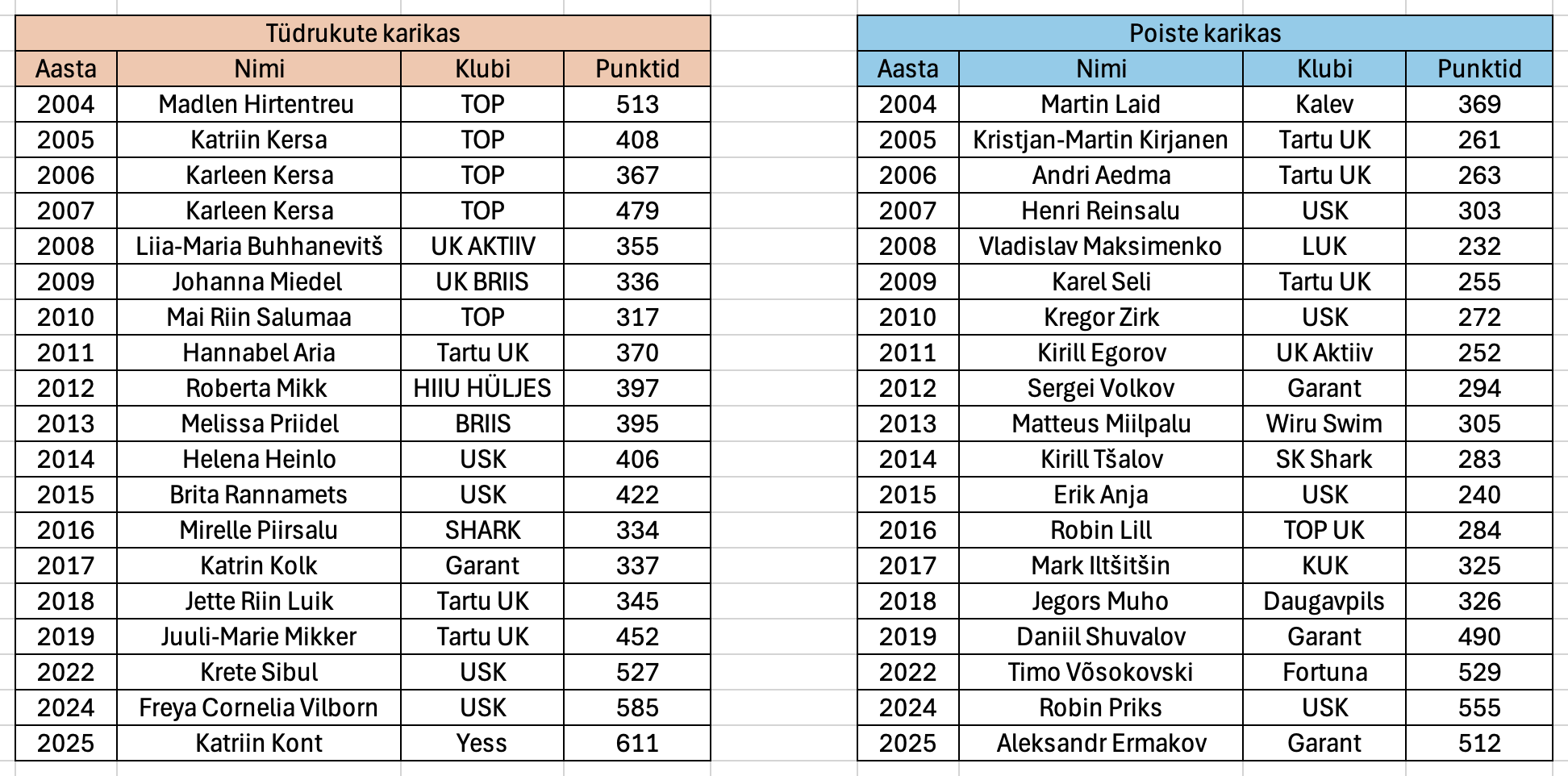The image size is (1568, 776).
Task: Select the Fortuna club cell
Action: (1324, 672)
